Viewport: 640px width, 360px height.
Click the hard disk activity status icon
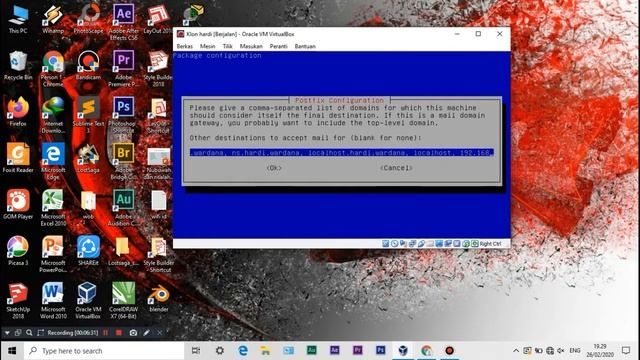tap(385, 244)
